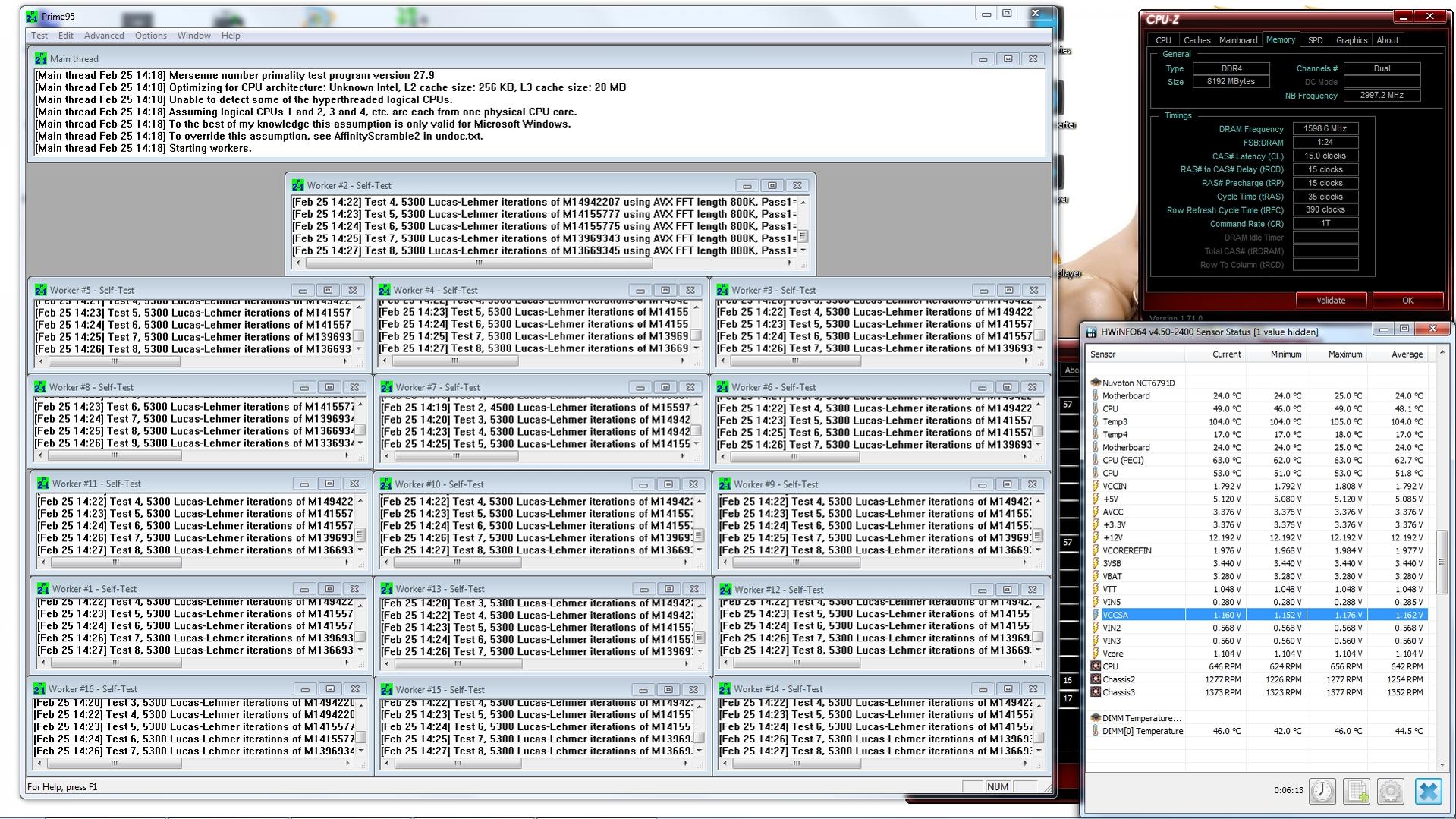
Task: Select the VCOREREFIN sensor row
Action: pyautogui.click(x=1258, y=550)
